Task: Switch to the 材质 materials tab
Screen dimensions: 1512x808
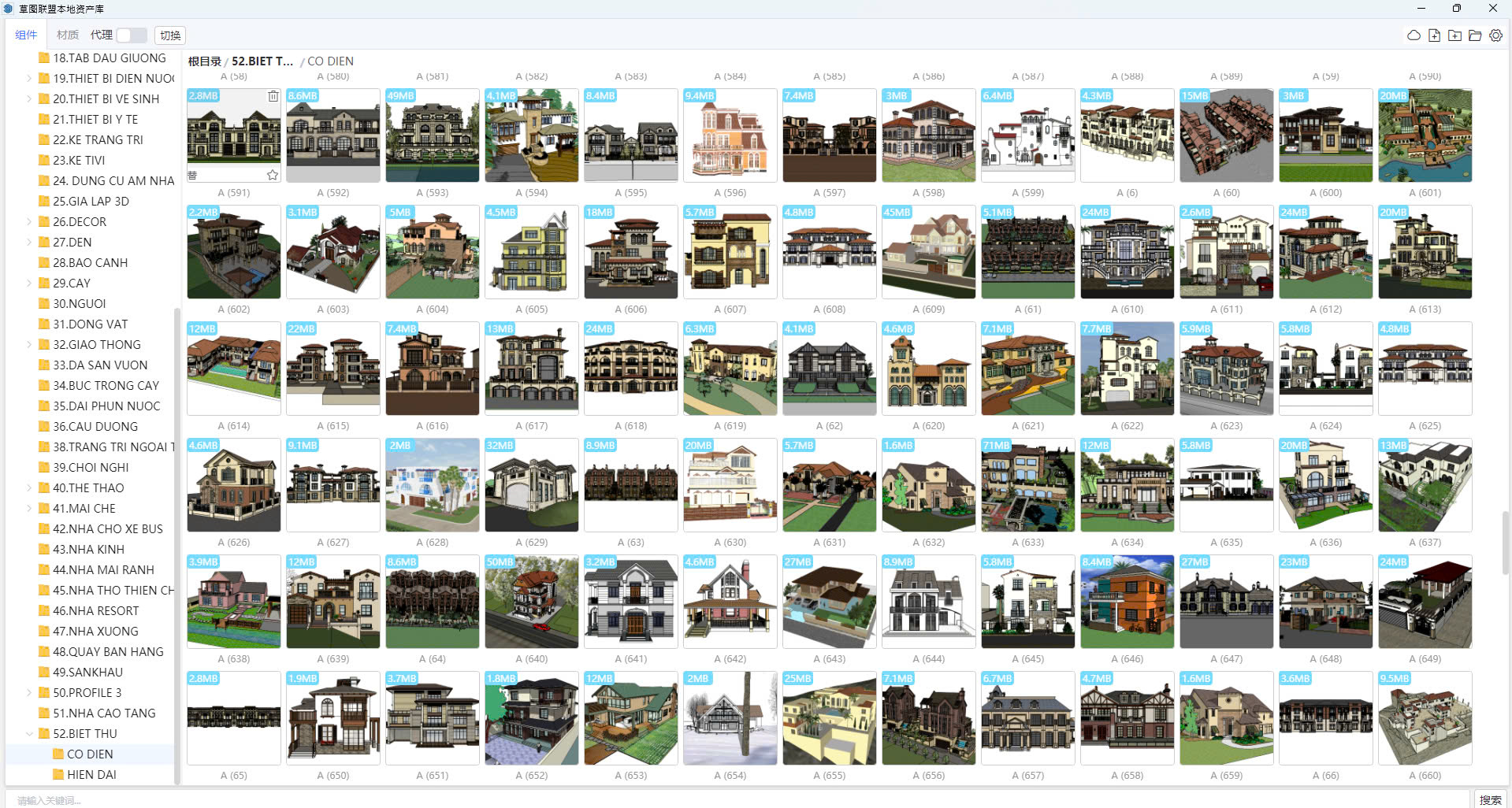Action: (68, 35)
